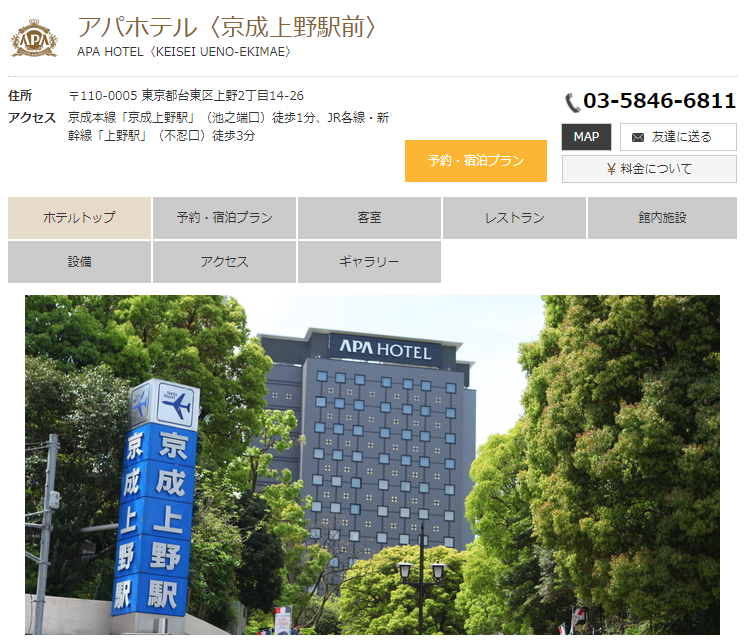The image size is (749, 641).
Task: Click the orange 予約・宿泊プラン button
Action: (x=475, y=161)
